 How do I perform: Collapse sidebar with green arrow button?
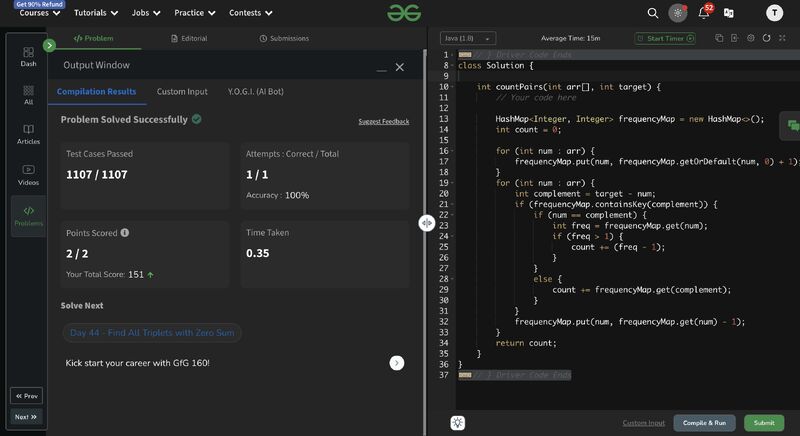(49, 45)
